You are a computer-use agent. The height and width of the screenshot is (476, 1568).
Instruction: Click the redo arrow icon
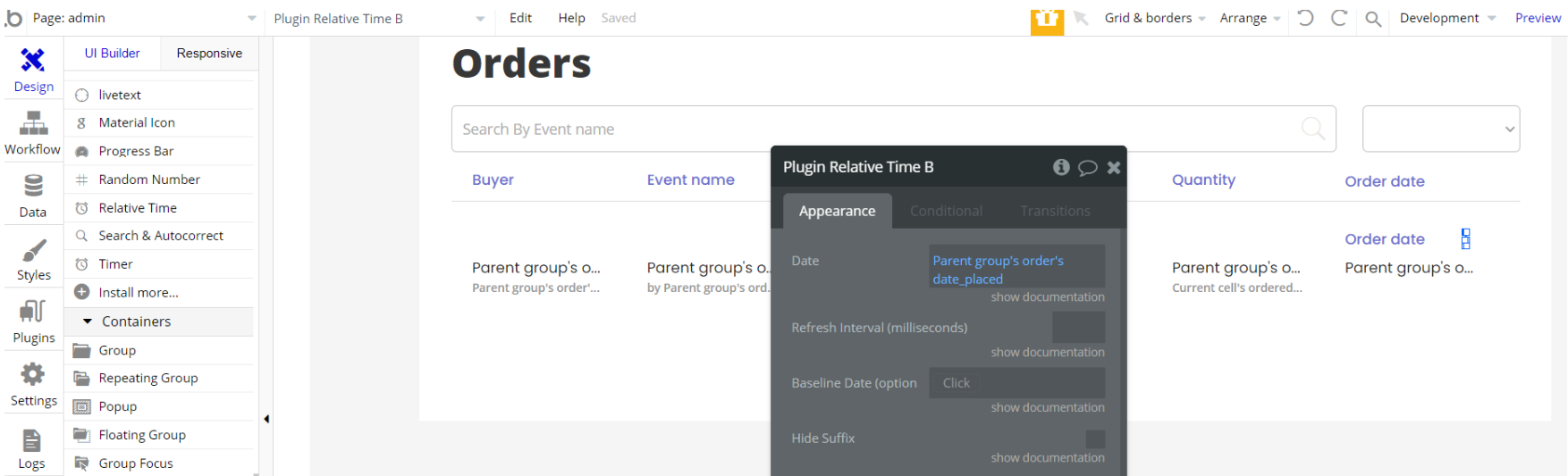1339,18
